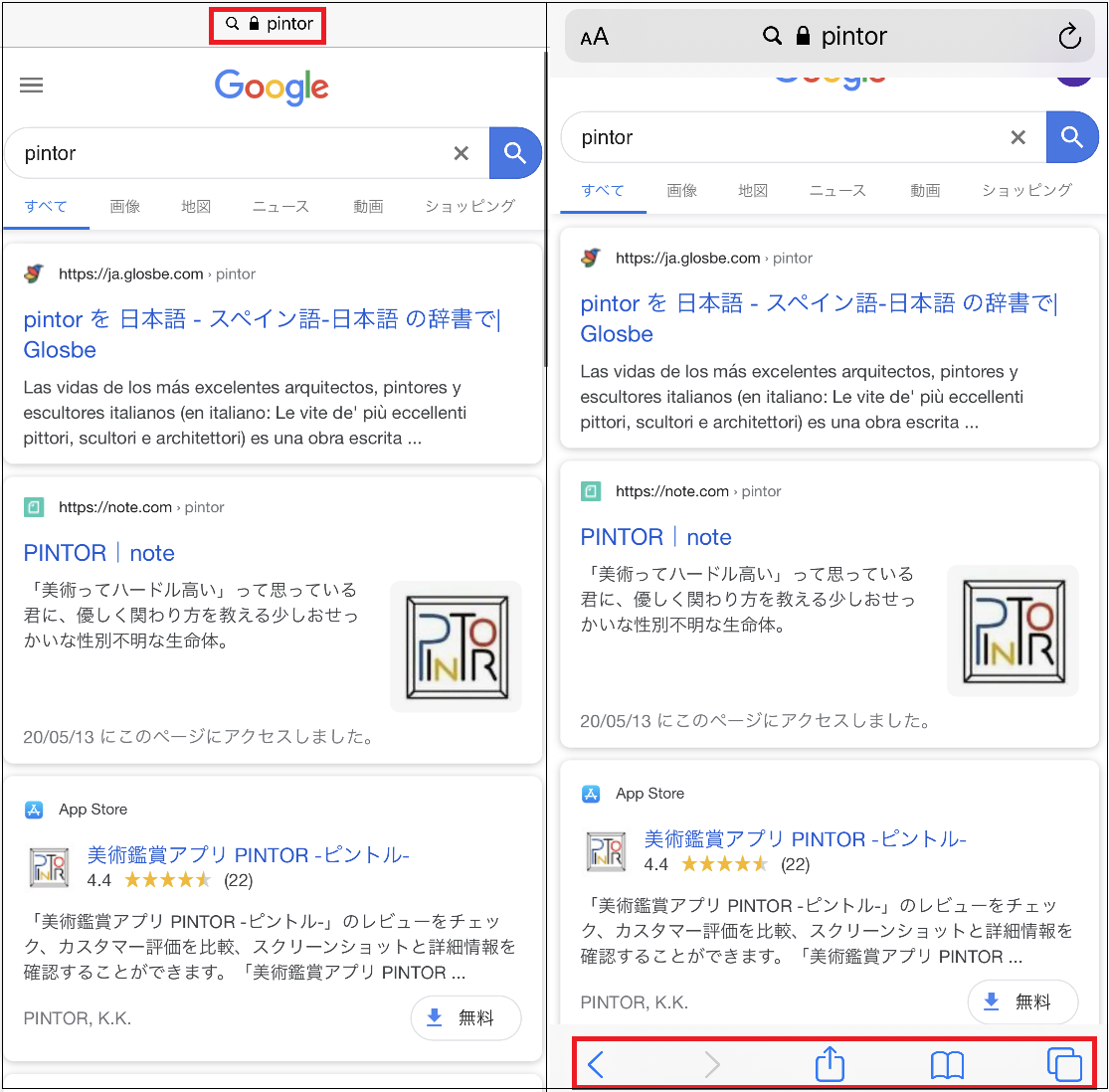Open the hamburger menu in left Google page
The height and width of the screenshot is (1092, 1109).
click(x=32, y=86)
